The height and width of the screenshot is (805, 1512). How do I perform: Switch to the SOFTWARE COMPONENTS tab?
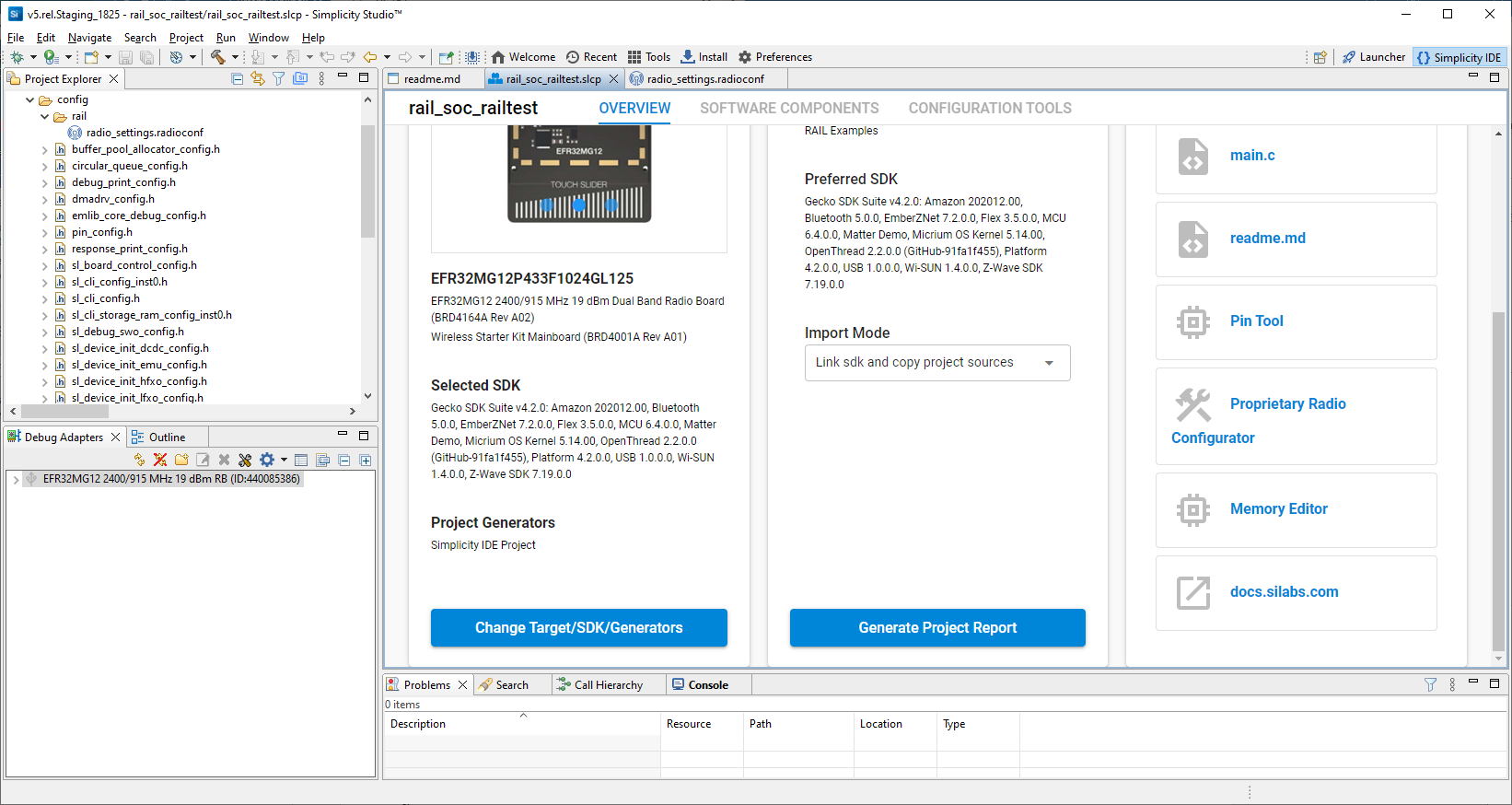(789, 109)
